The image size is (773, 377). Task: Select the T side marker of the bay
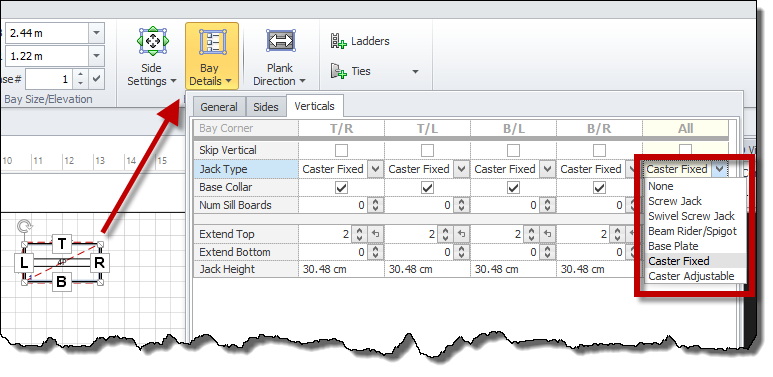pos(62,243)
